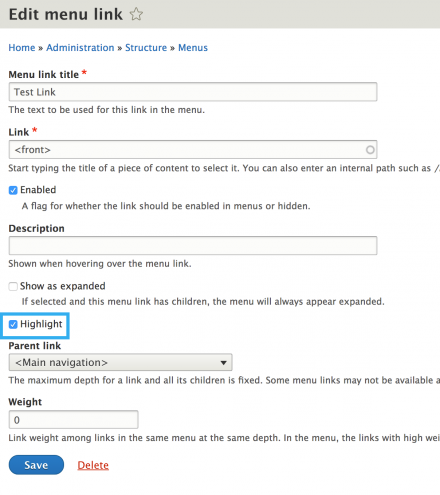Click the 'Edit menu link' page heading
440x495 pixels.
(x=66, y=14)
